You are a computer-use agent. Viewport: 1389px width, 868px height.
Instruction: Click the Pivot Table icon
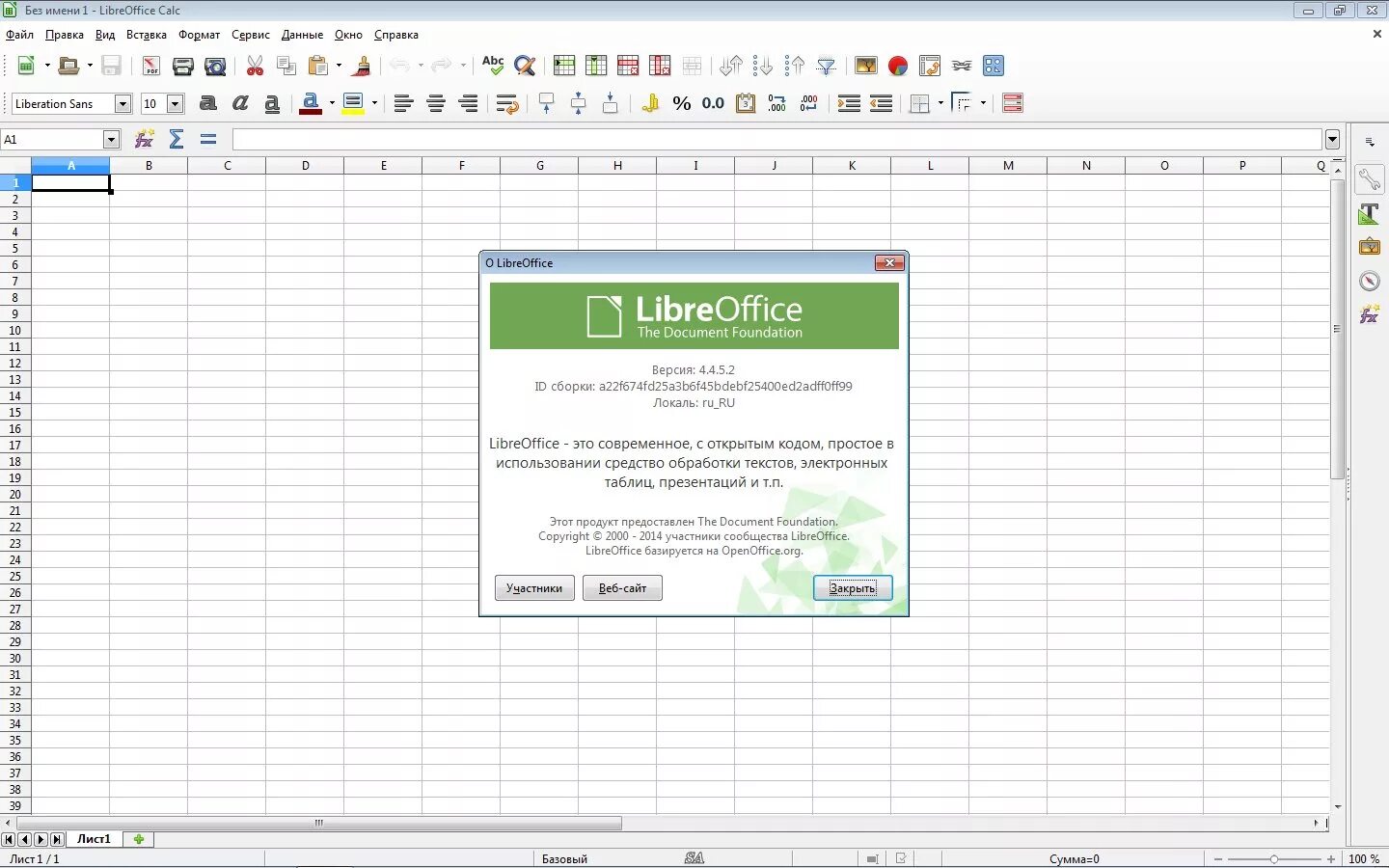coord(930,66)
